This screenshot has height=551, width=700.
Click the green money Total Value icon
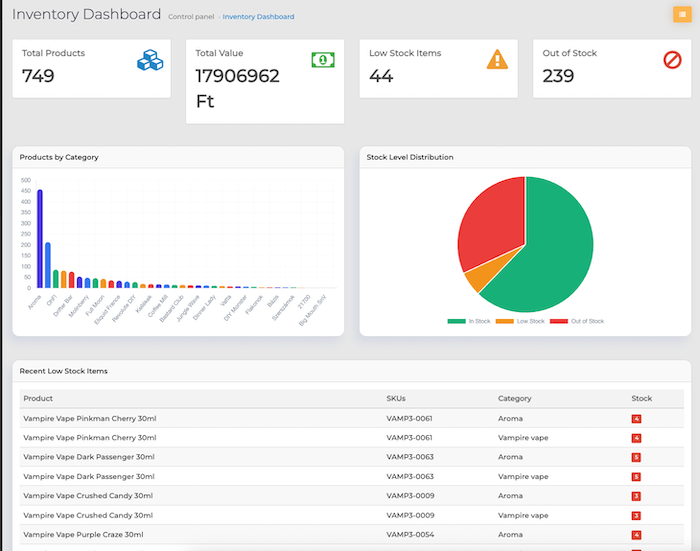pos(322,60)
